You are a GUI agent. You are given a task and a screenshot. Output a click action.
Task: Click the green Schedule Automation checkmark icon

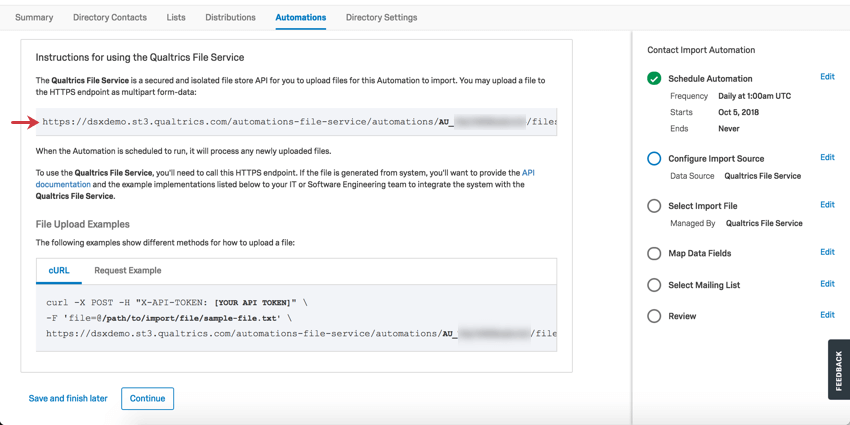click(x=654, y=79)
